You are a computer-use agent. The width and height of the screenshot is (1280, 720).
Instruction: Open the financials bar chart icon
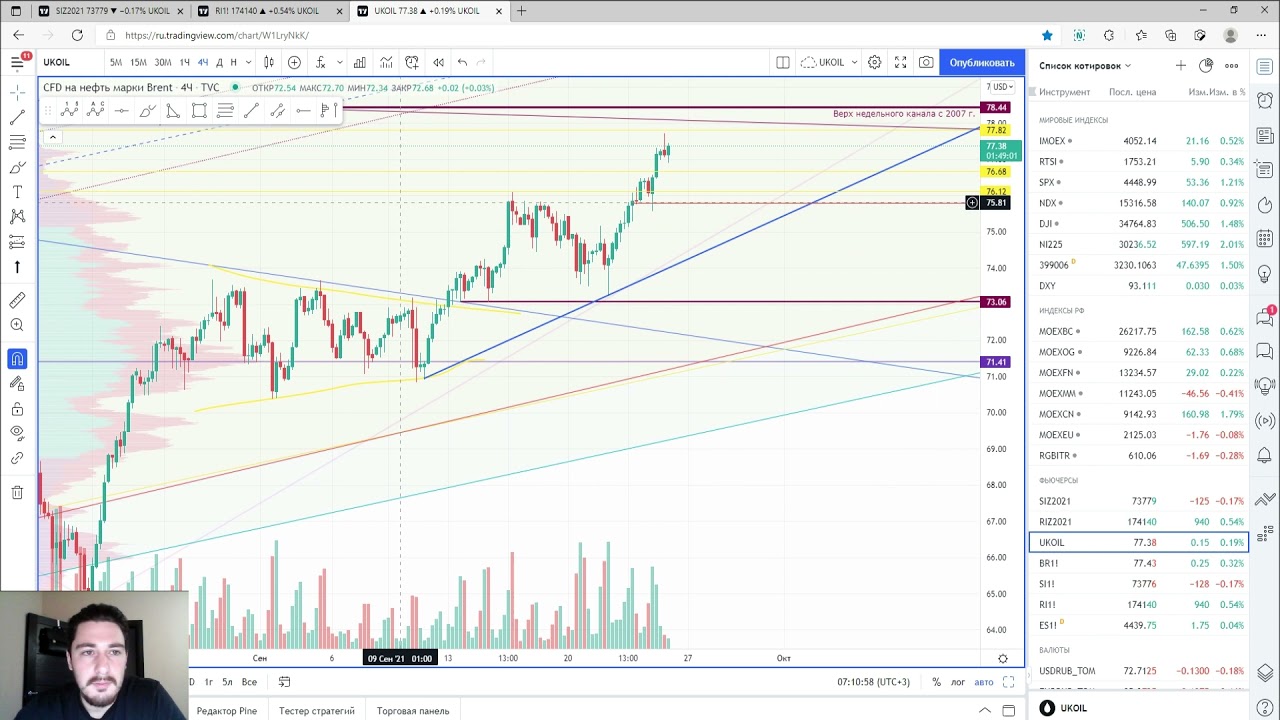[359, 62]
